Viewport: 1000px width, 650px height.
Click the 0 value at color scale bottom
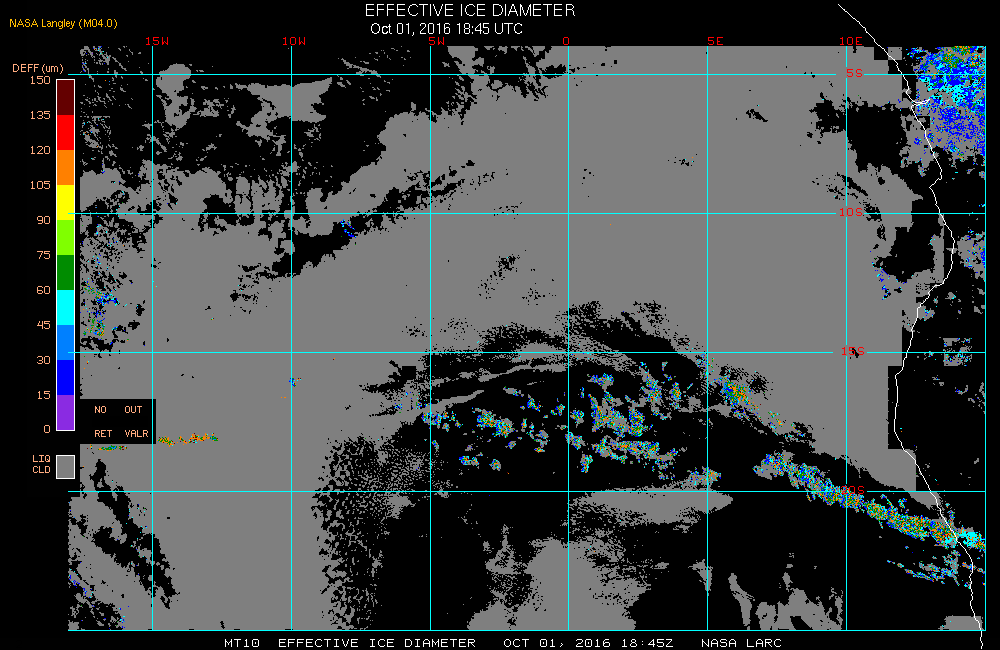pyautogui.click(x=47, y=429)
